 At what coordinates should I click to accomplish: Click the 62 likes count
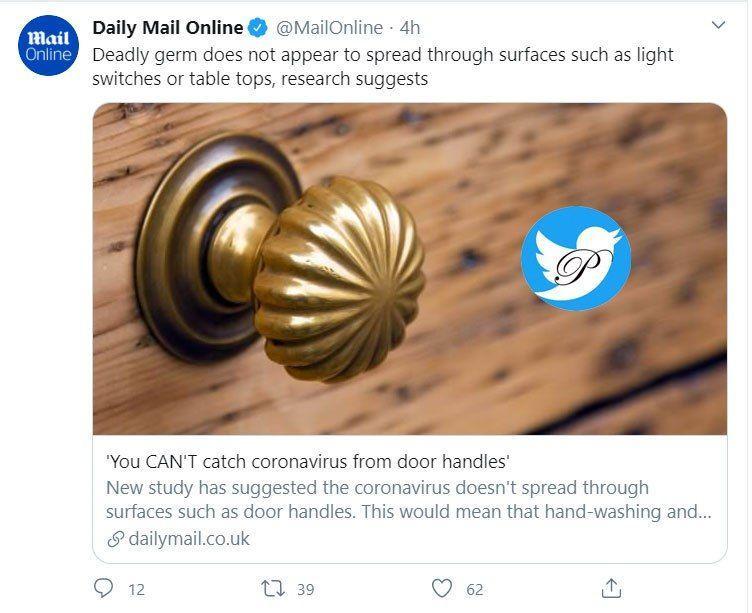pyautogui.click(x=474, y=589)
